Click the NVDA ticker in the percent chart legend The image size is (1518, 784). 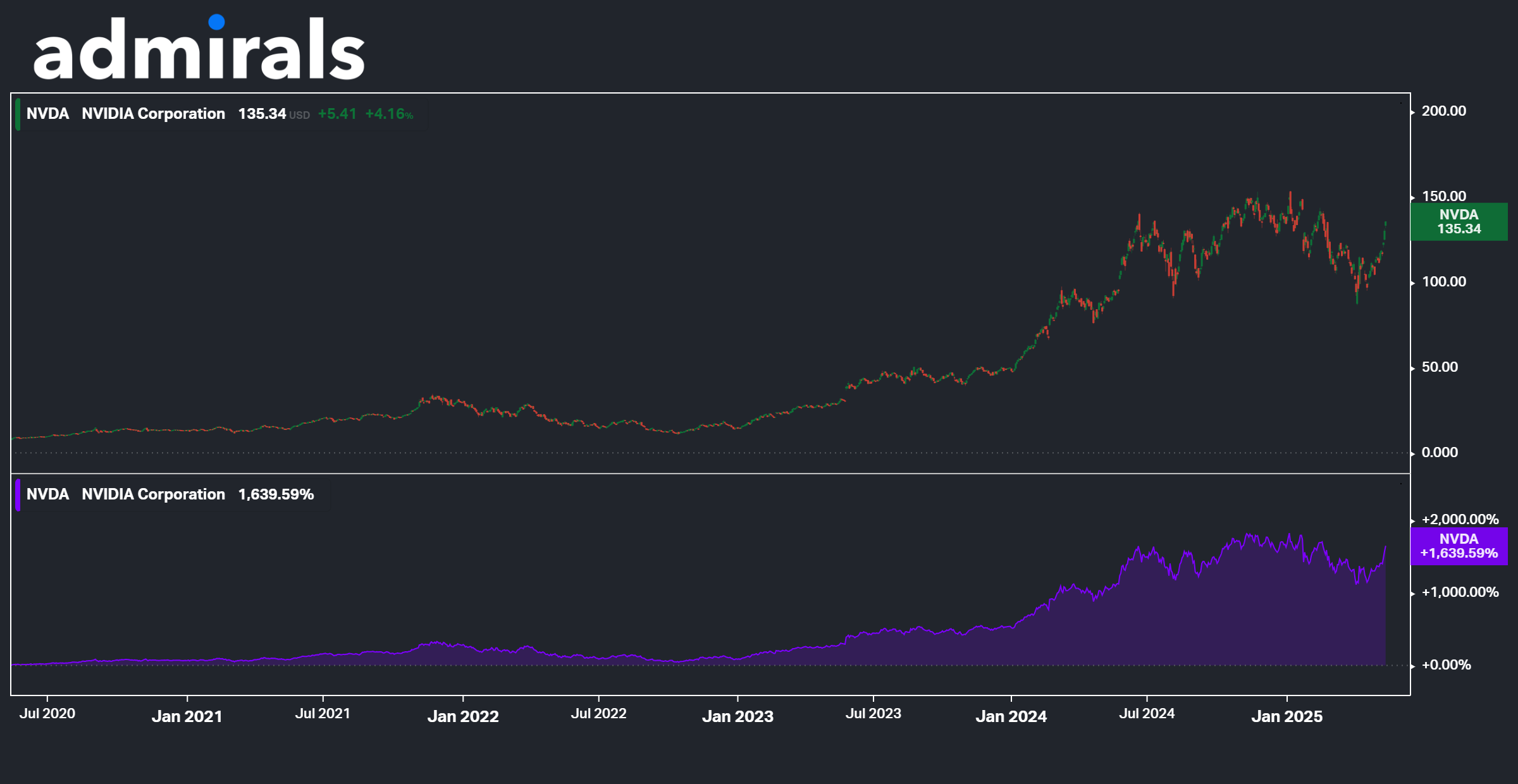point(47,494)
